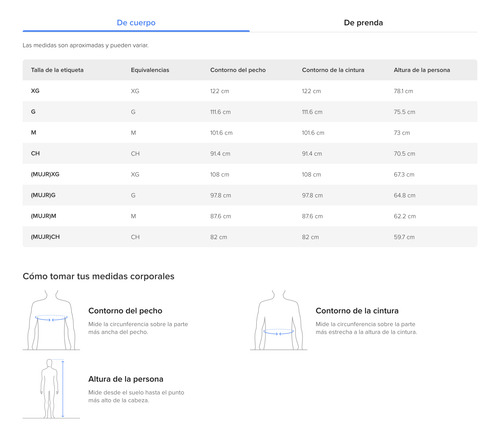Click the Contorno del pecho column header
The width and height of the screenshot is (500, 438).
[238, 70]
